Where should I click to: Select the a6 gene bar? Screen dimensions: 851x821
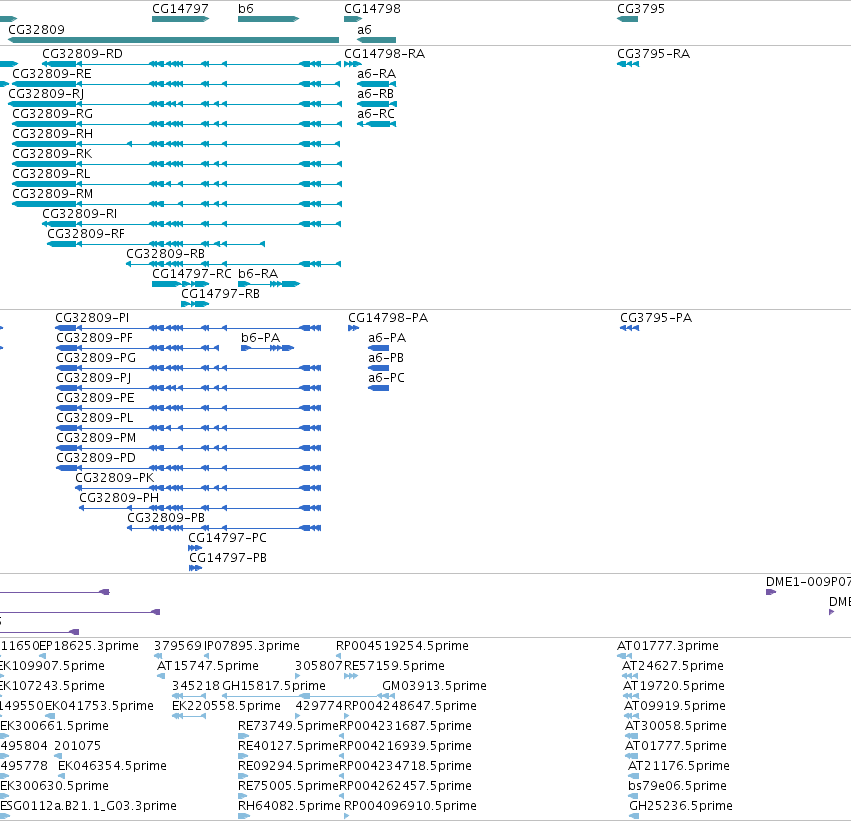(x=376, y=40)
